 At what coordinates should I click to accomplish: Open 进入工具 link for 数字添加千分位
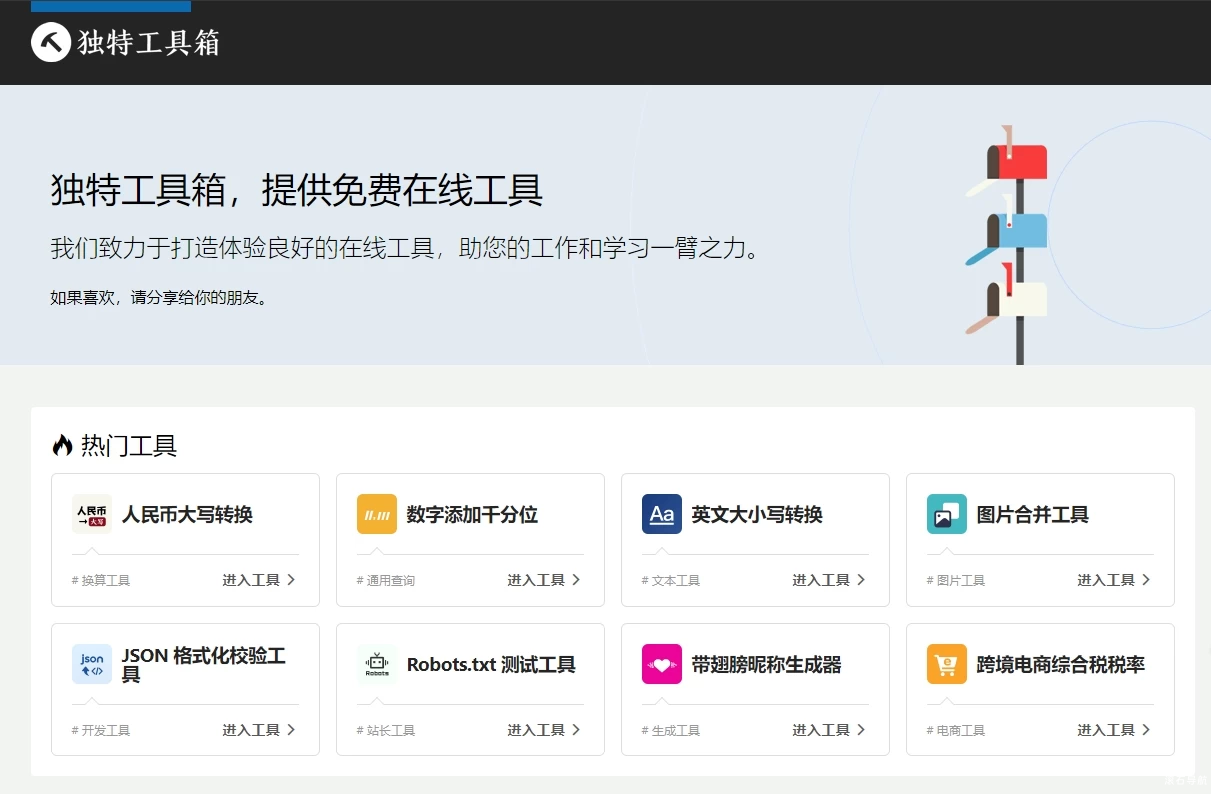click(x=536, y=580)
